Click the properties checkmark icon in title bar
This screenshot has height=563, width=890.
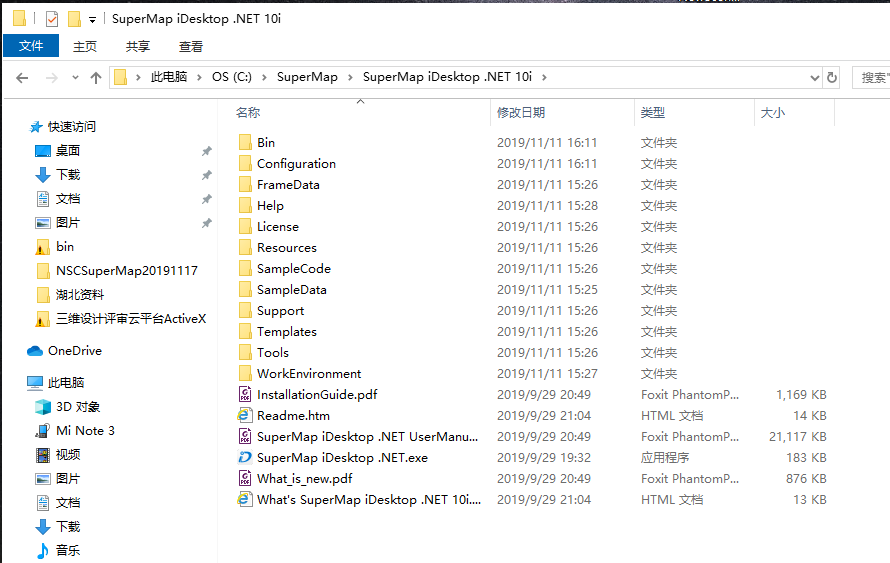point(52,19)
